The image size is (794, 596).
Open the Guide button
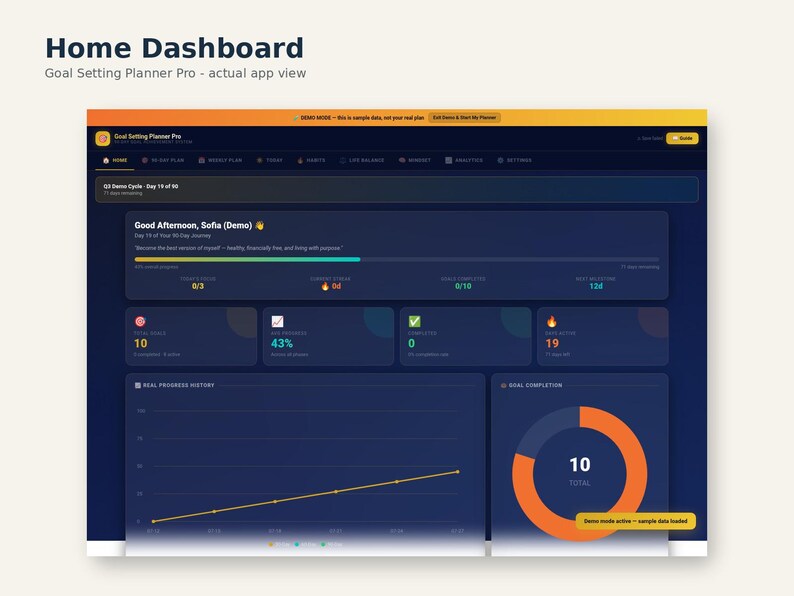tap(682, 138)
